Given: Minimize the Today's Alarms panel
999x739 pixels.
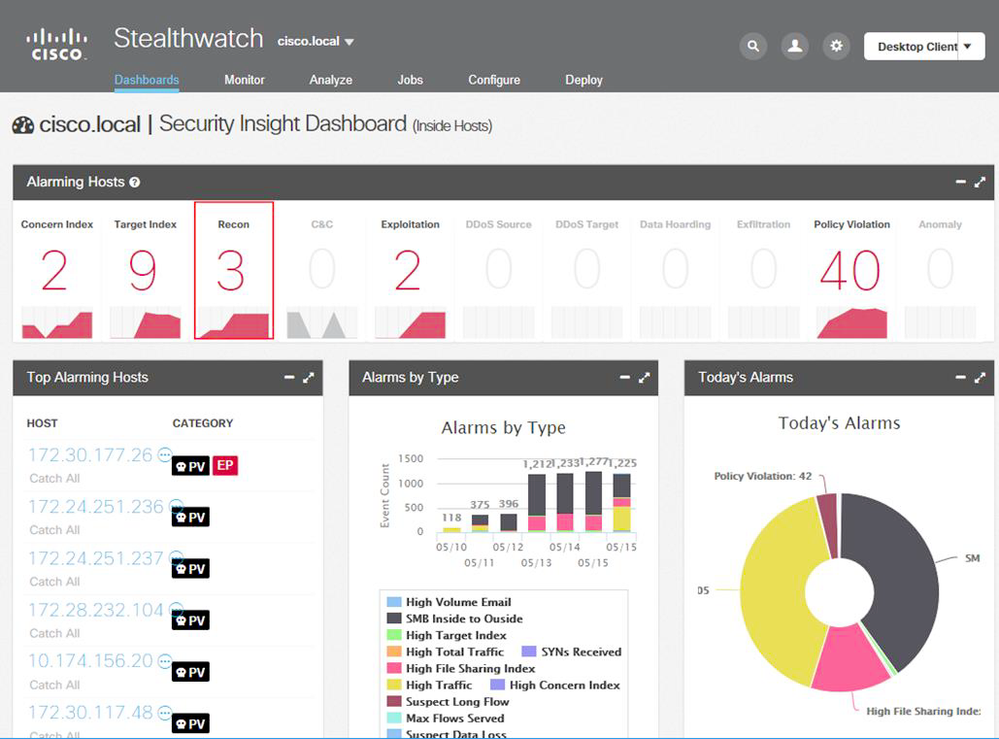Looking at the screenshot, I should (x=960, y=377).
